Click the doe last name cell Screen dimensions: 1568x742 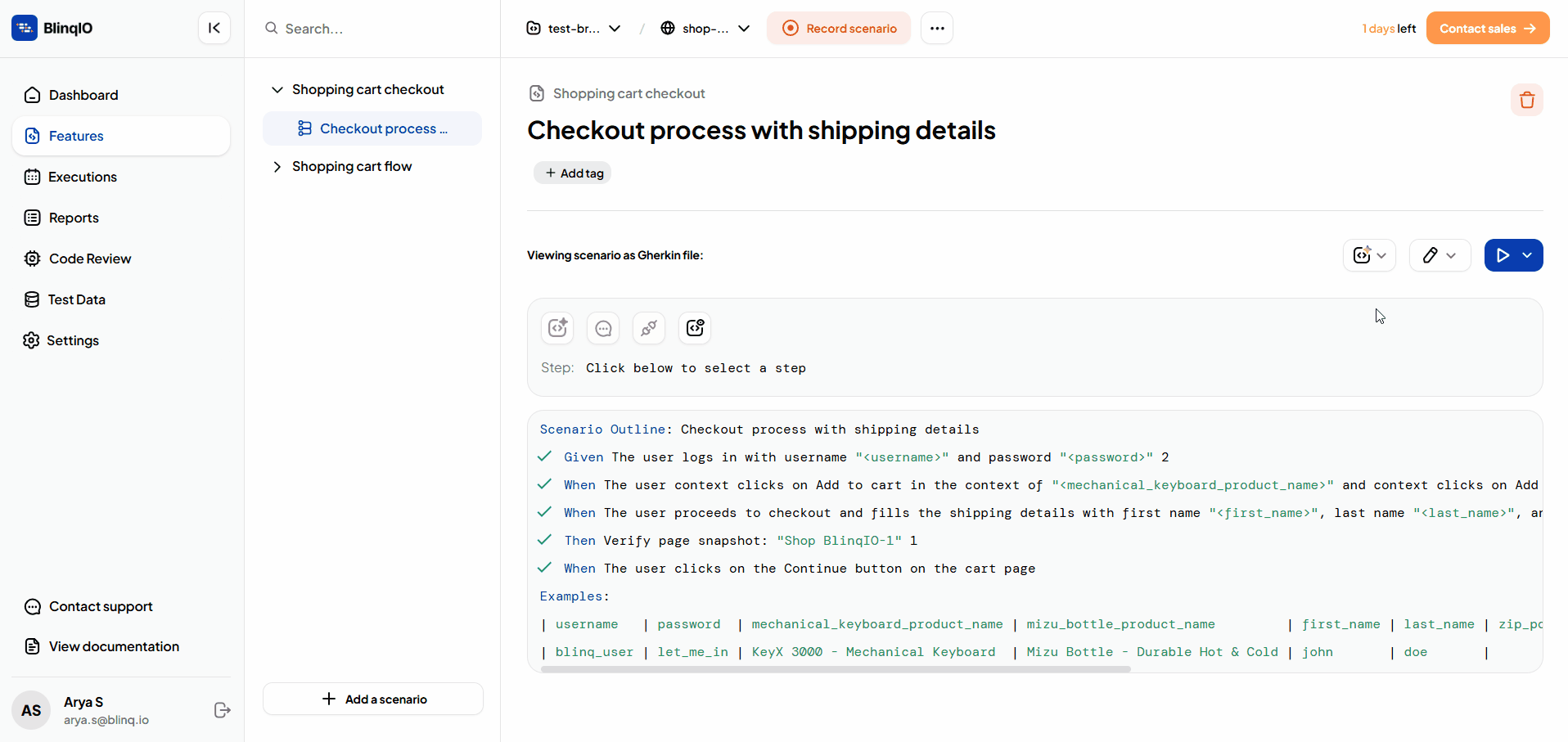click(1416, 652)
